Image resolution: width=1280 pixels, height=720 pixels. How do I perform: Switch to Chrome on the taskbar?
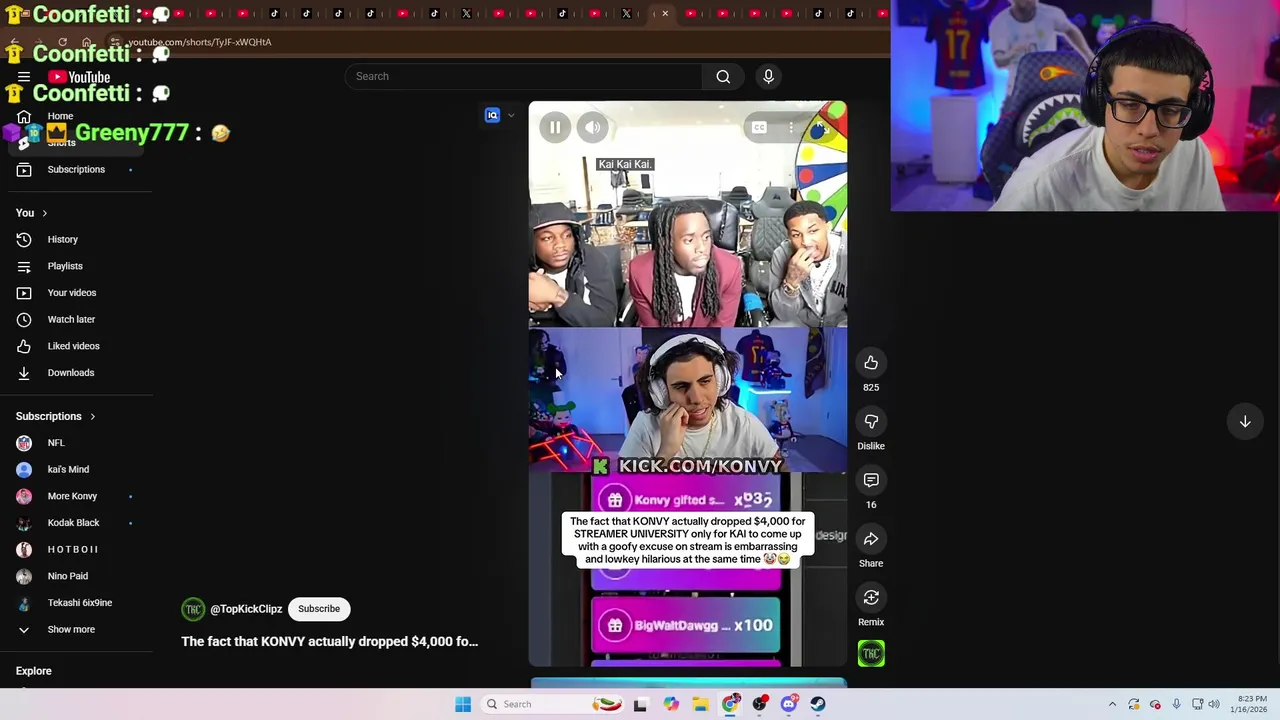[731, 704]
